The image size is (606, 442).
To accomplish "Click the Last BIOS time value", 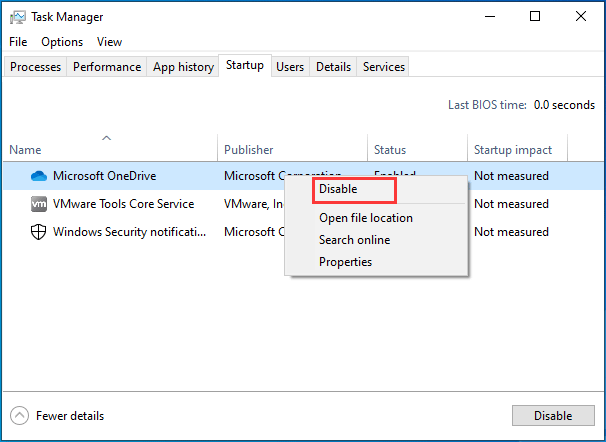I will [x=564, y=105].
